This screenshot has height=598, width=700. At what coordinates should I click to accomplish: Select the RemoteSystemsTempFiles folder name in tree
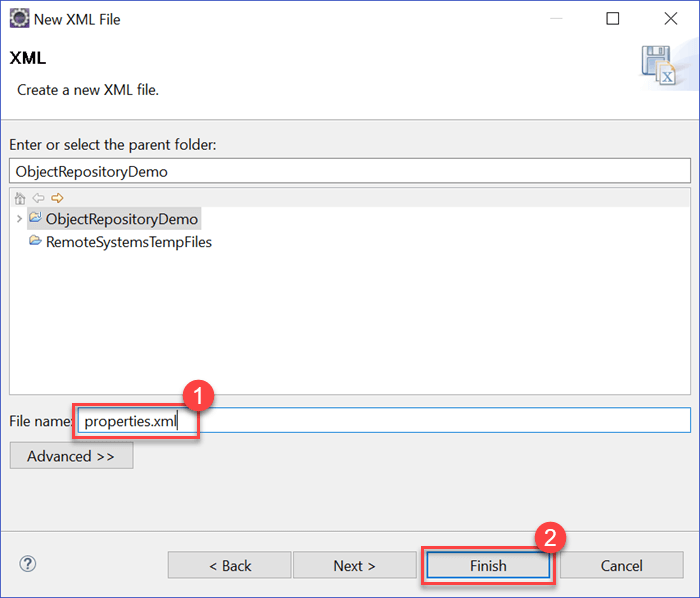[129, 242]
